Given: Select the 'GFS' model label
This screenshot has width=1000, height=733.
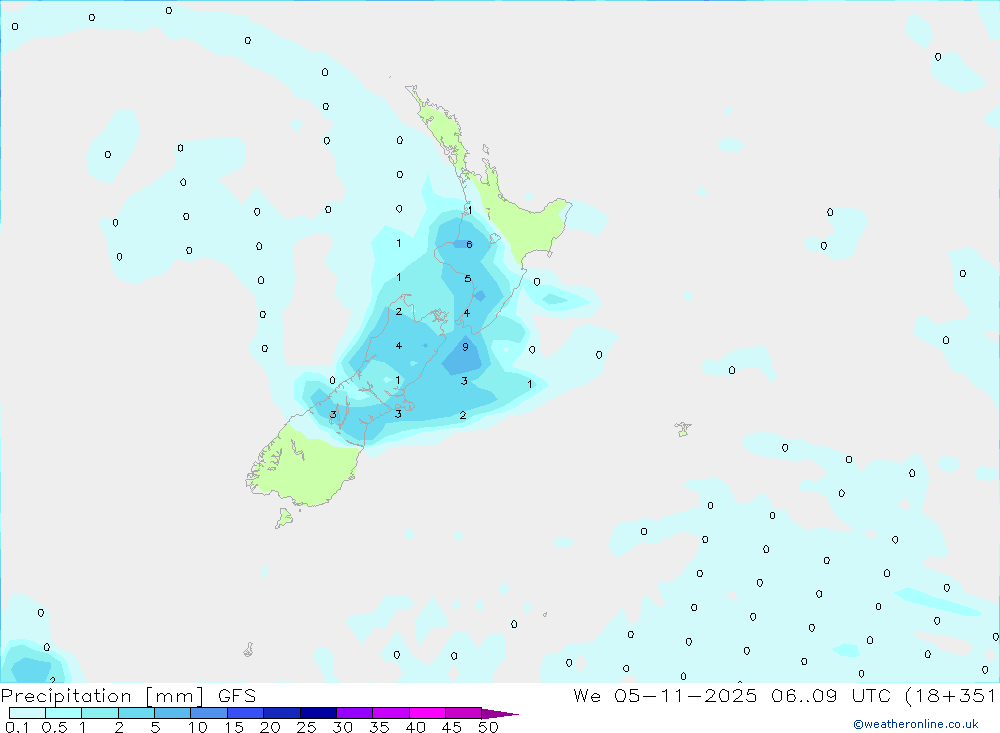Looking at the screenshot, I should 237,695.
